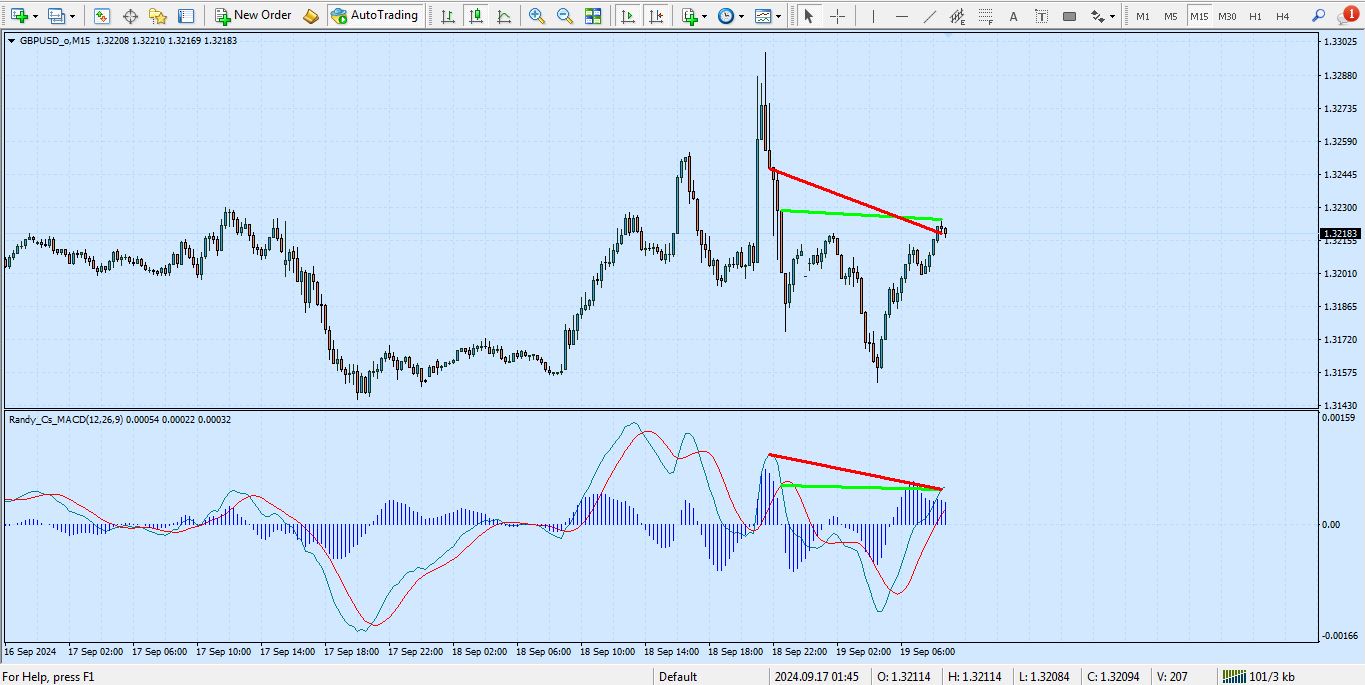Toggle AutoTrading on or off

375,15
